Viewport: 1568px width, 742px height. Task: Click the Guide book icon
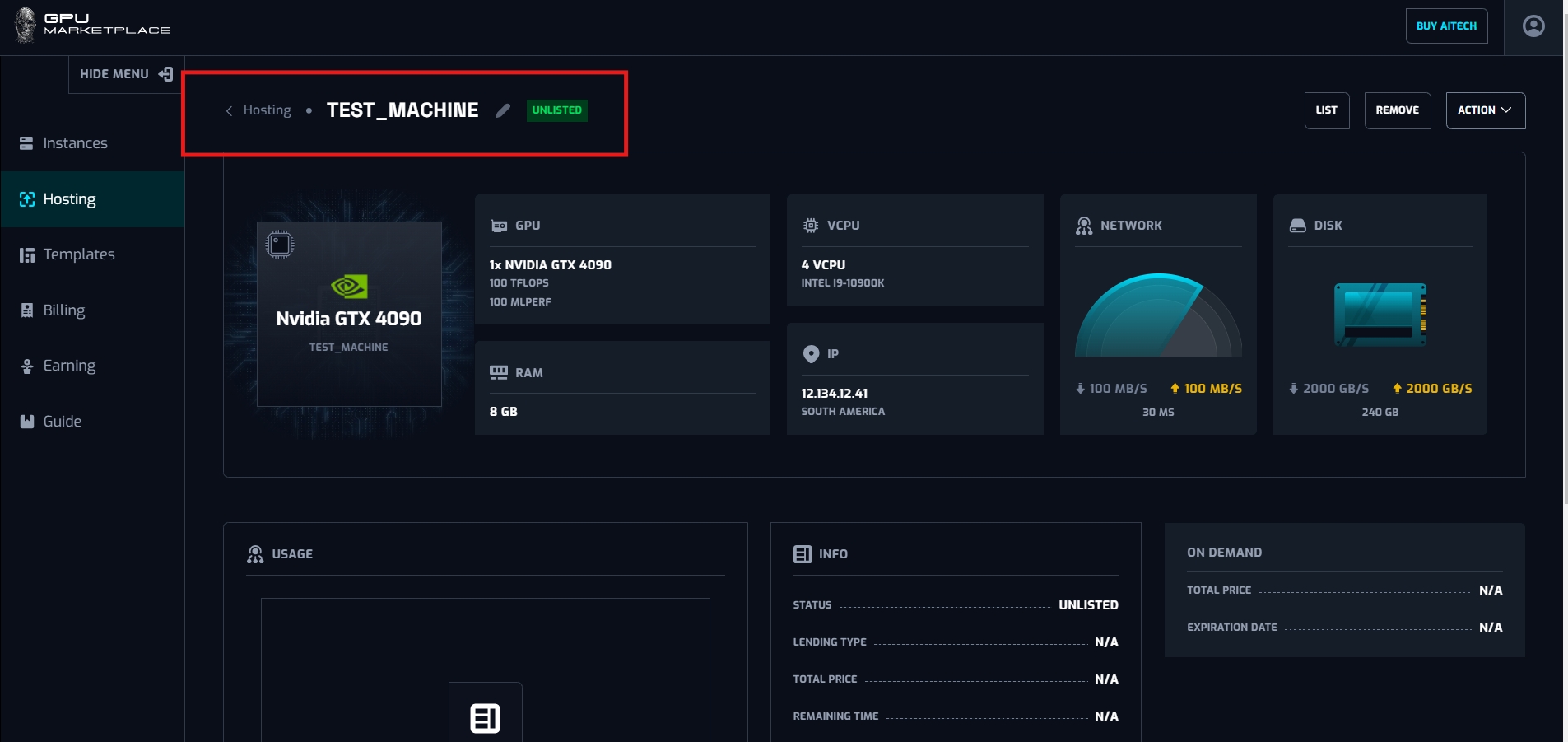(26, 422)
